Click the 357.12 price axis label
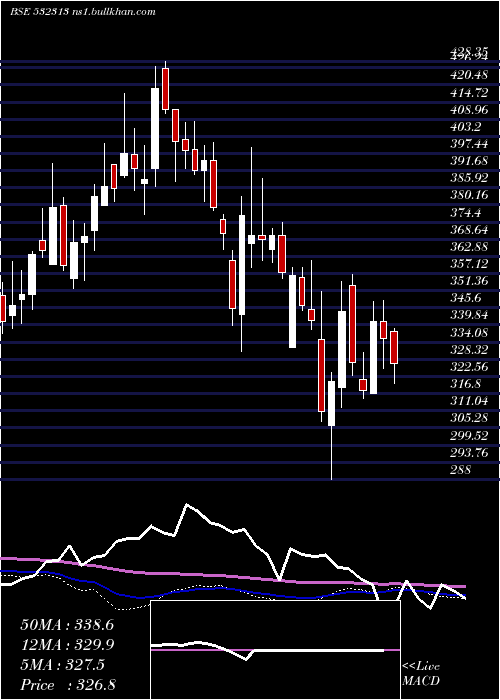The width and height of the screenshot is (500, 700). 468,264
